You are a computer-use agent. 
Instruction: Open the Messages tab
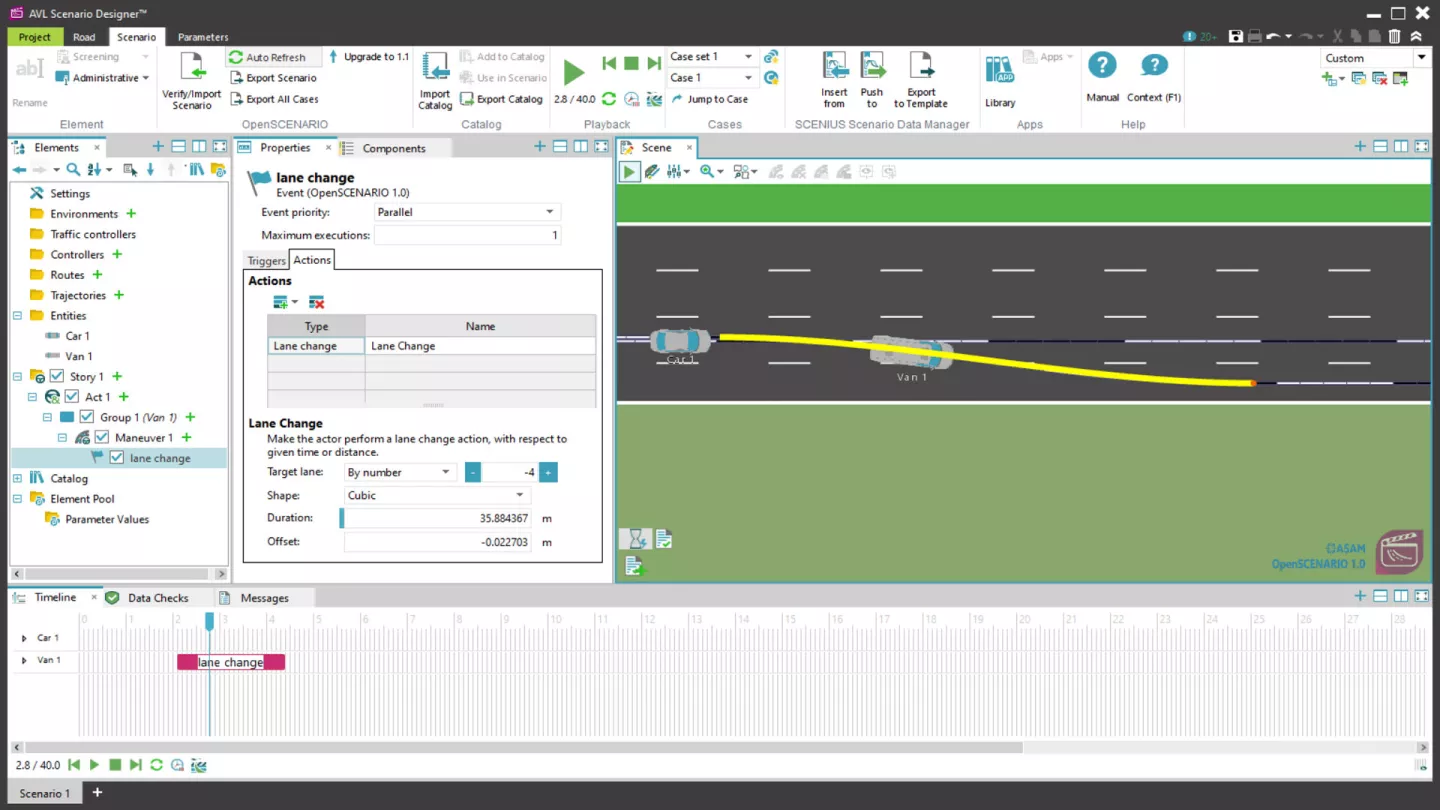(x=264, y=598)
